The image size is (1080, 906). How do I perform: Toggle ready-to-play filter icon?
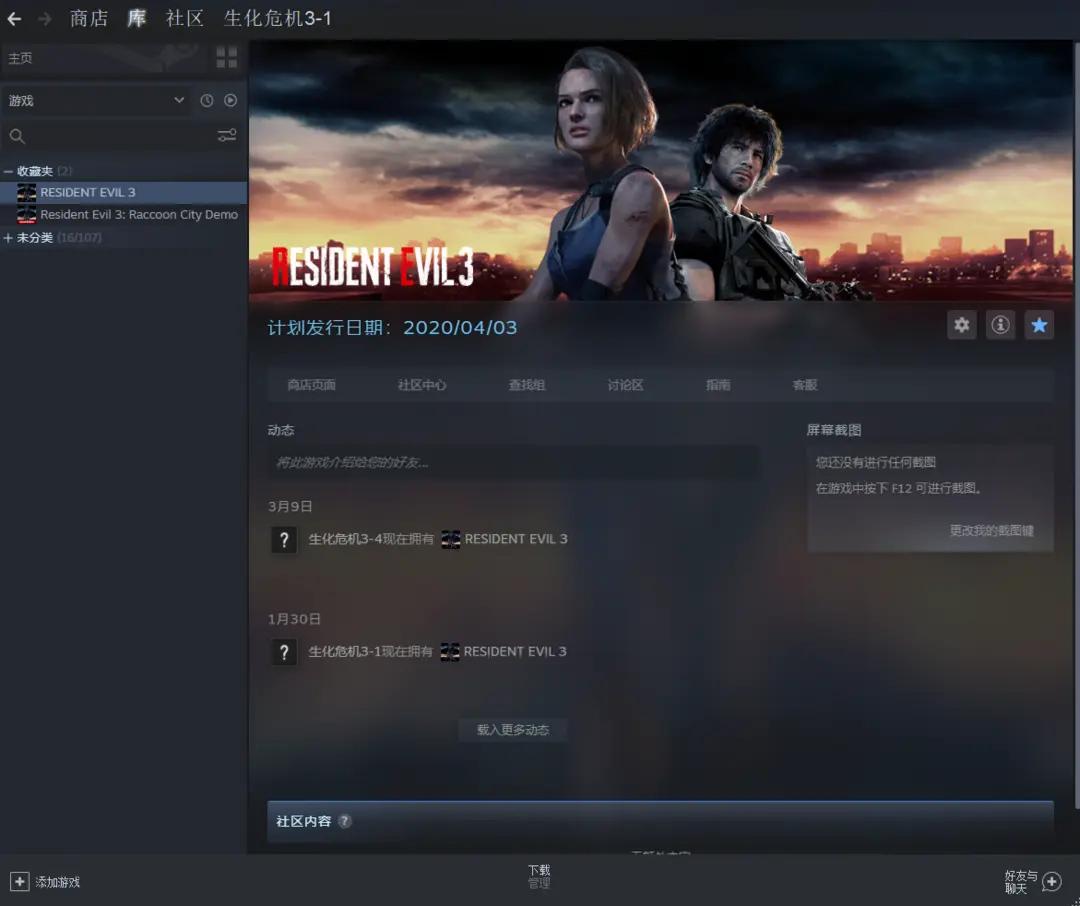(231, 101)
